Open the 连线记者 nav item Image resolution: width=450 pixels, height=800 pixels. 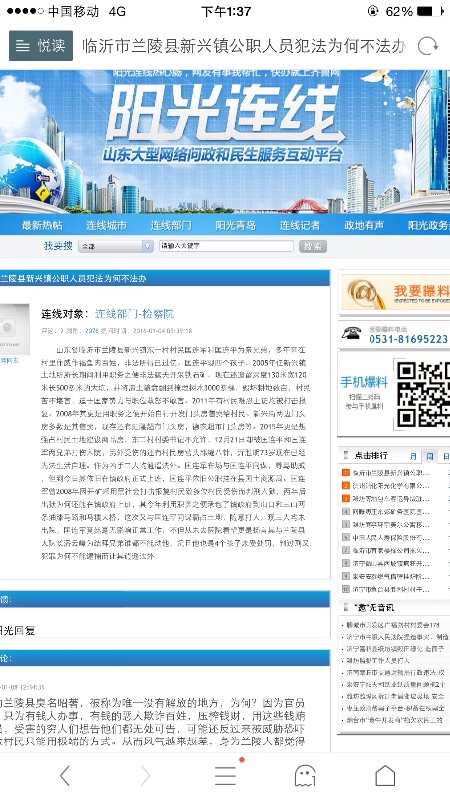[x=300, y=225]
